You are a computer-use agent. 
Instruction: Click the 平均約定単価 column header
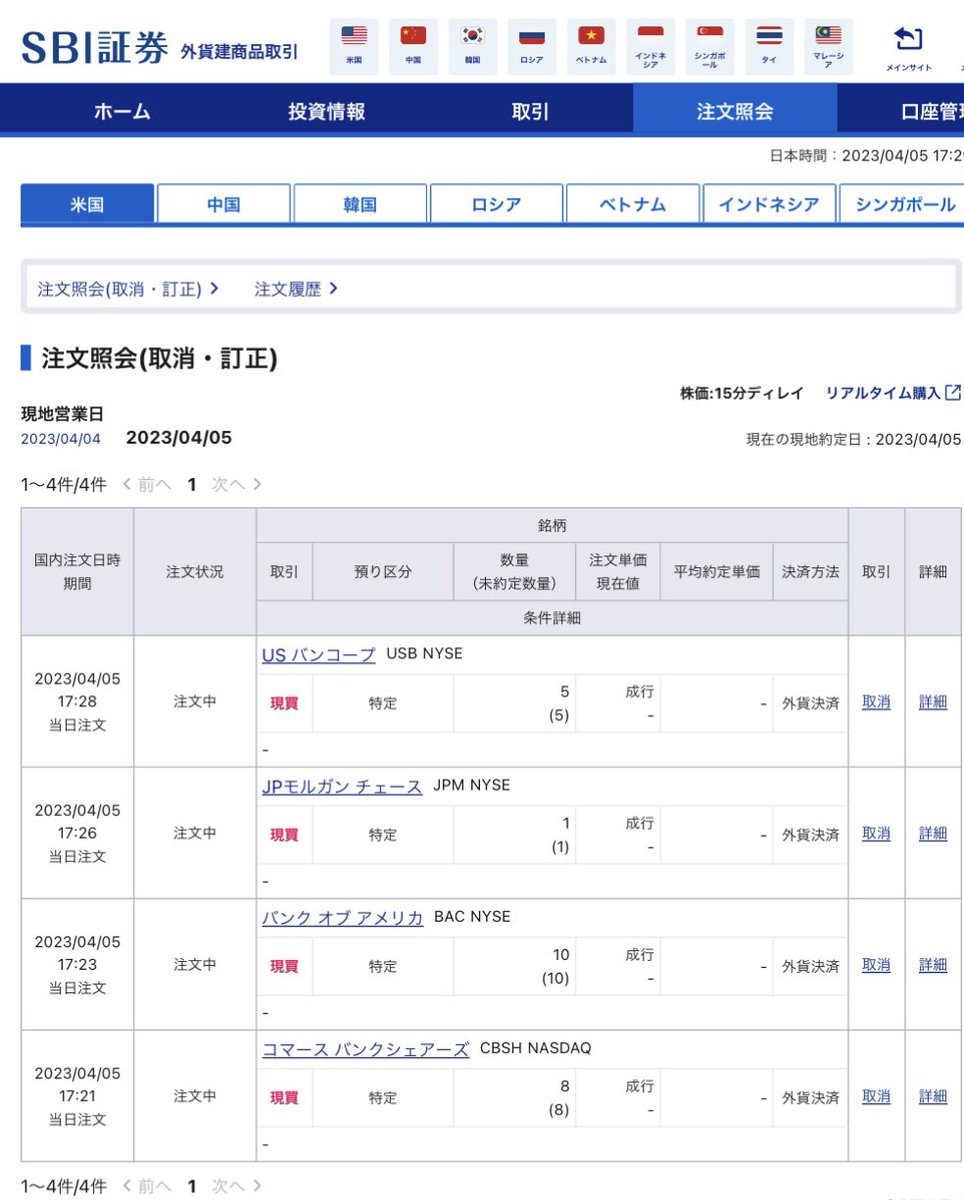pyautogui.click(x=716, y=572)
